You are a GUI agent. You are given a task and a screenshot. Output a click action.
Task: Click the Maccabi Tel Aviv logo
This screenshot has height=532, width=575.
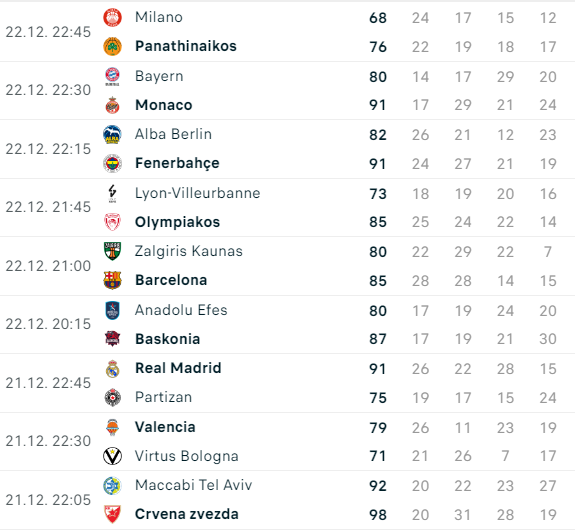[x=112, y=485]
